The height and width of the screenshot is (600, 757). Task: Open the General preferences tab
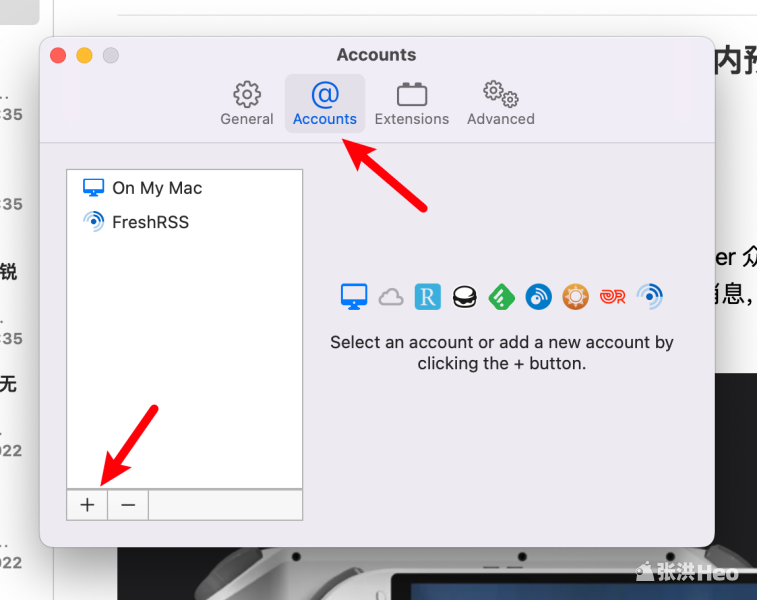(x=247, y=103)
